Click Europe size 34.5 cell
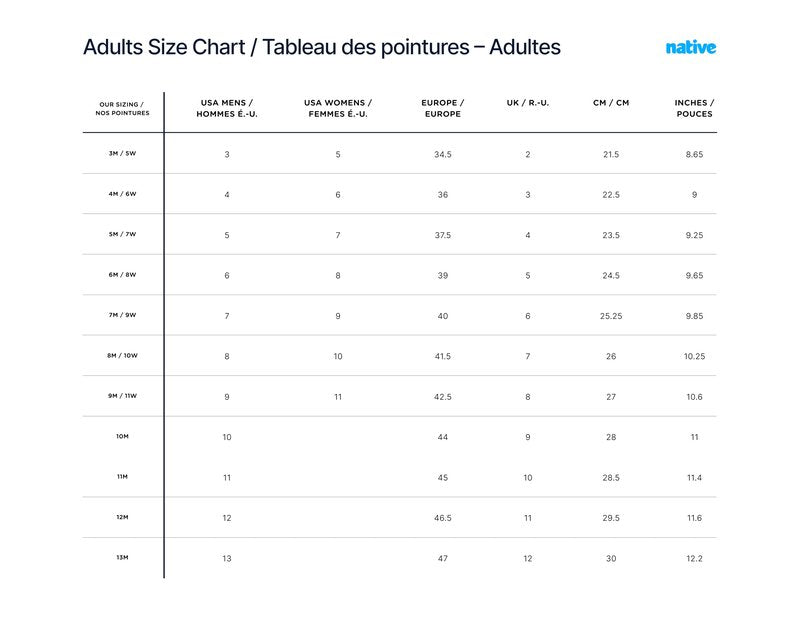Screen dimensions: 800x618 pos(443,154)
